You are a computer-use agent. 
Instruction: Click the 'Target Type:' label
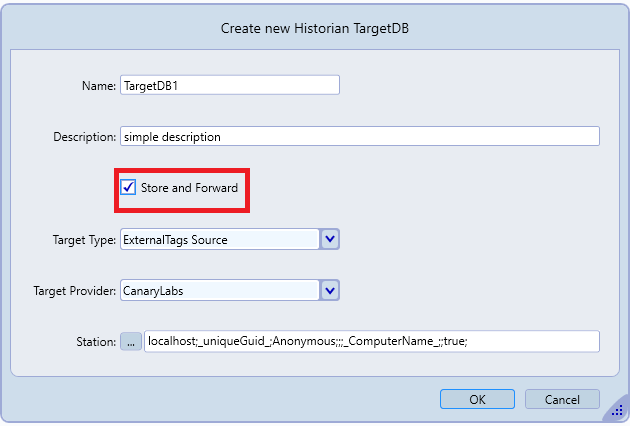[84, 240]
